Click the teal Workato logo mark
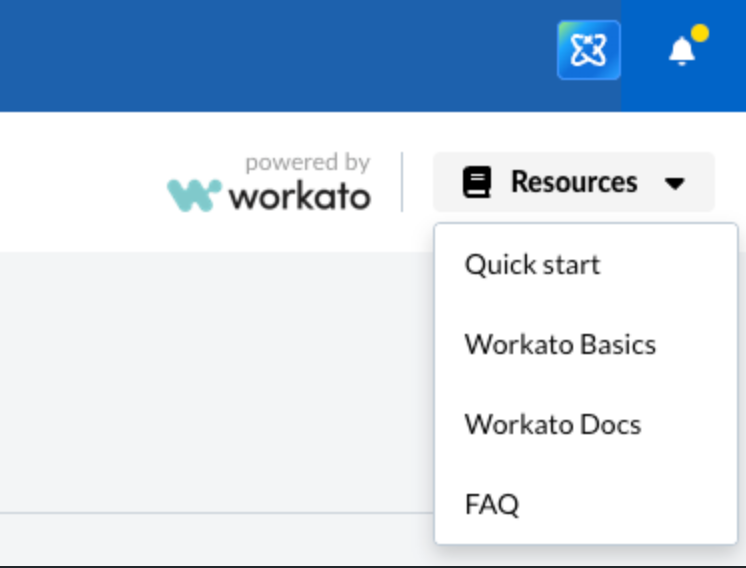Viewport: 746px width, 568px height. tap(194, 195)
